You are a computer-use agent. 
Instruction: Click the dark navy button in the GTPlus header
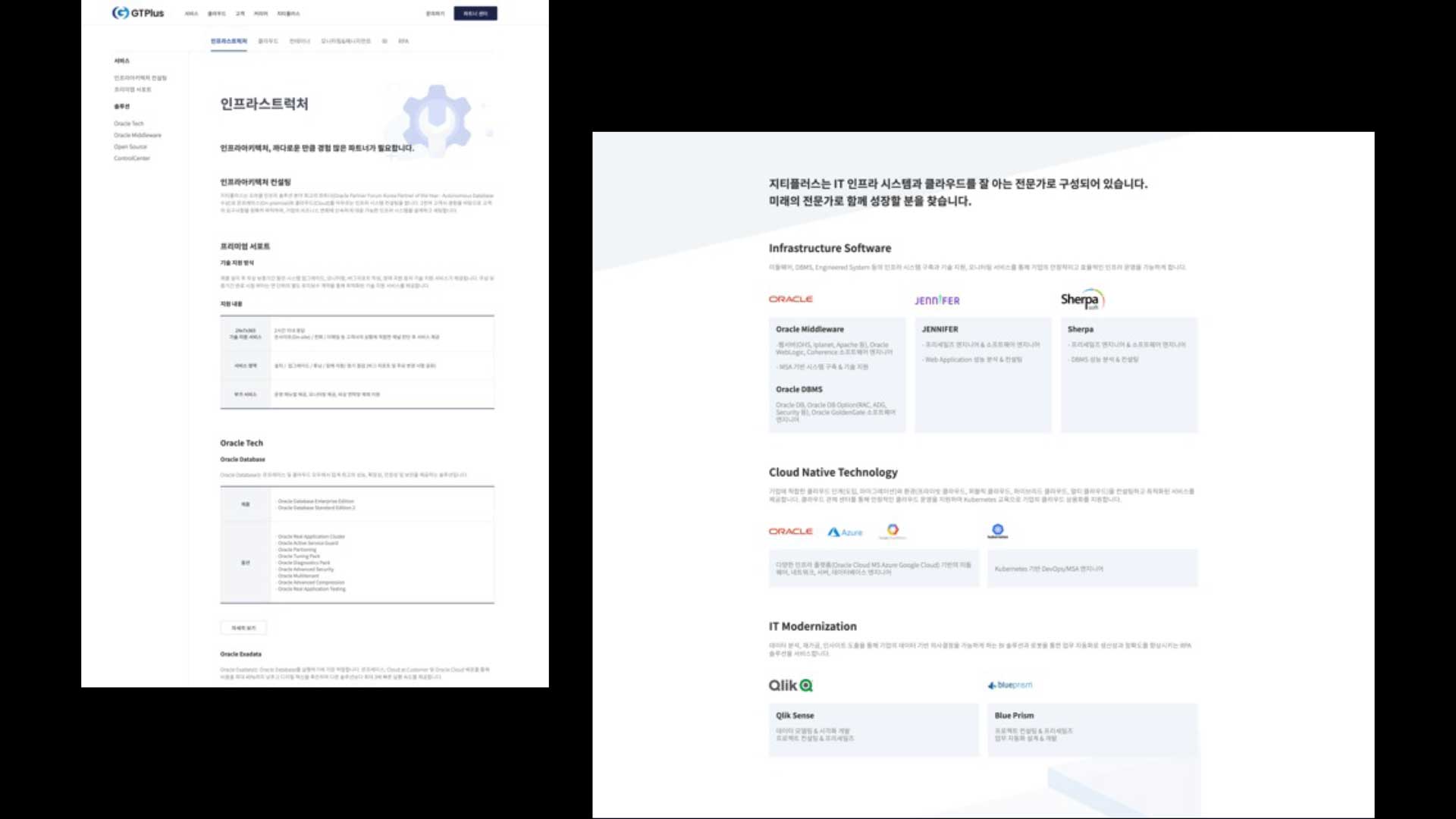(x=475, y=13)
